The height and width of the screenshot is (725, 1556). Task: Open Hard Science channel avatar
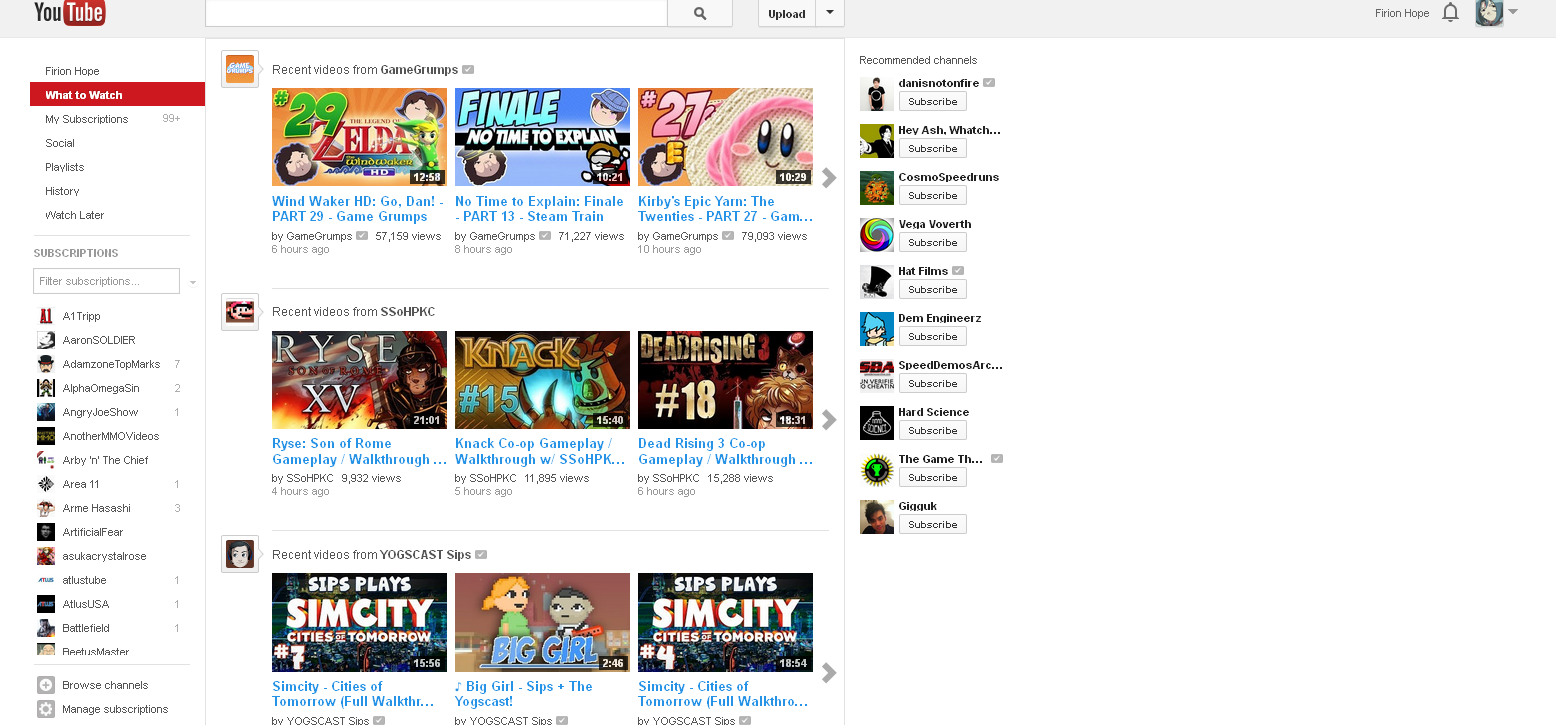point(876,423)
